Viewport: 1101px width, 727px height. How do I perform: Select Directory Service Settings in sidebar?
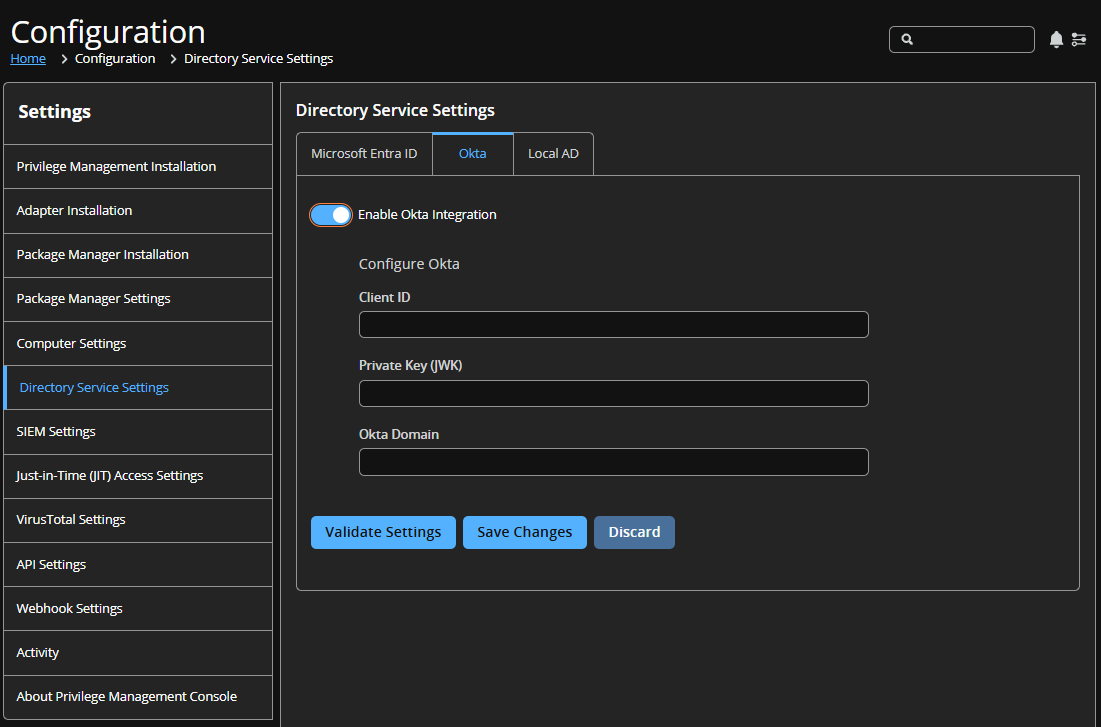coord(138,388)
